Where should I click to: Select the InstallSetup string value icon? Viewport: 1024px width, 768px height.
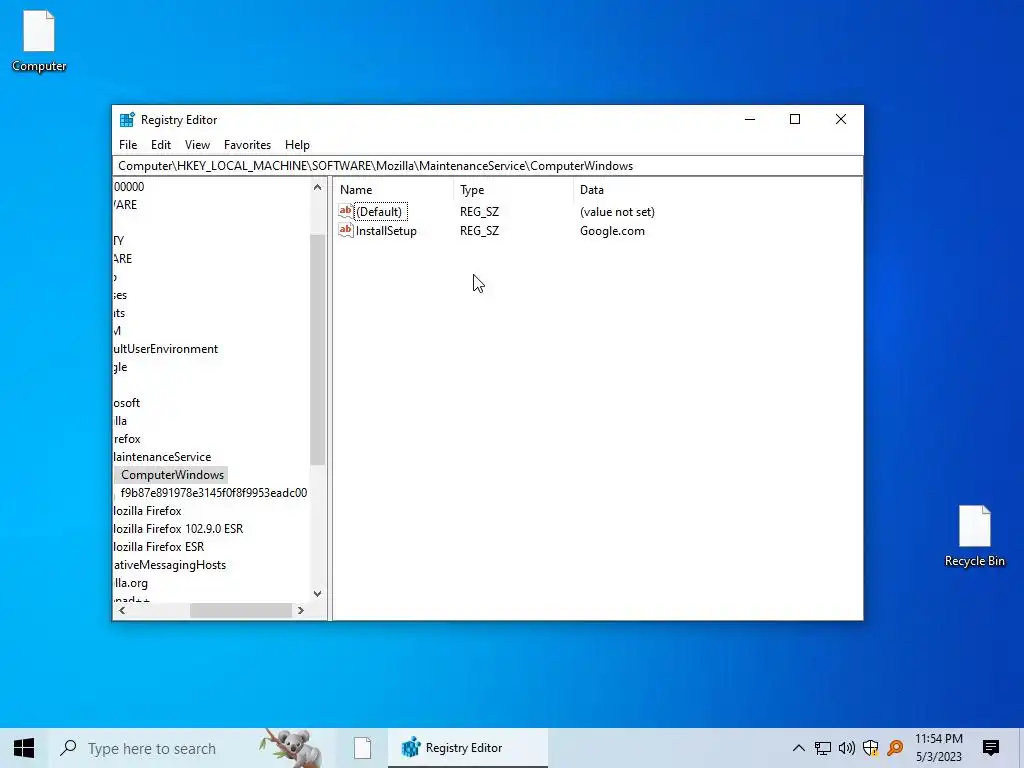345,230
